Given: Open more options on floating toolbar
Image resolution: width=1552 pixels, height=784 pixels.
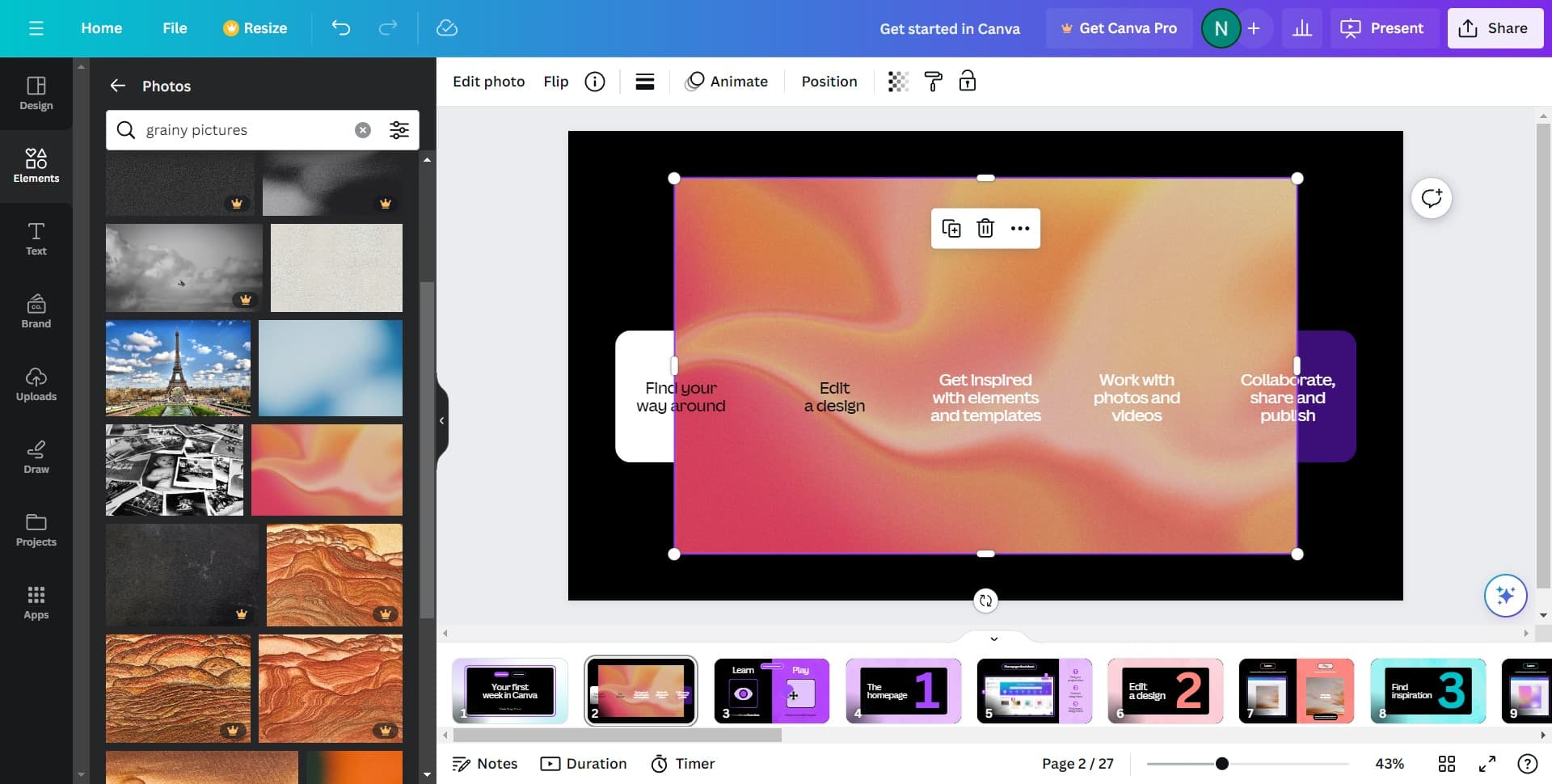Looking at the screenshot, I should coord(1019,229).
